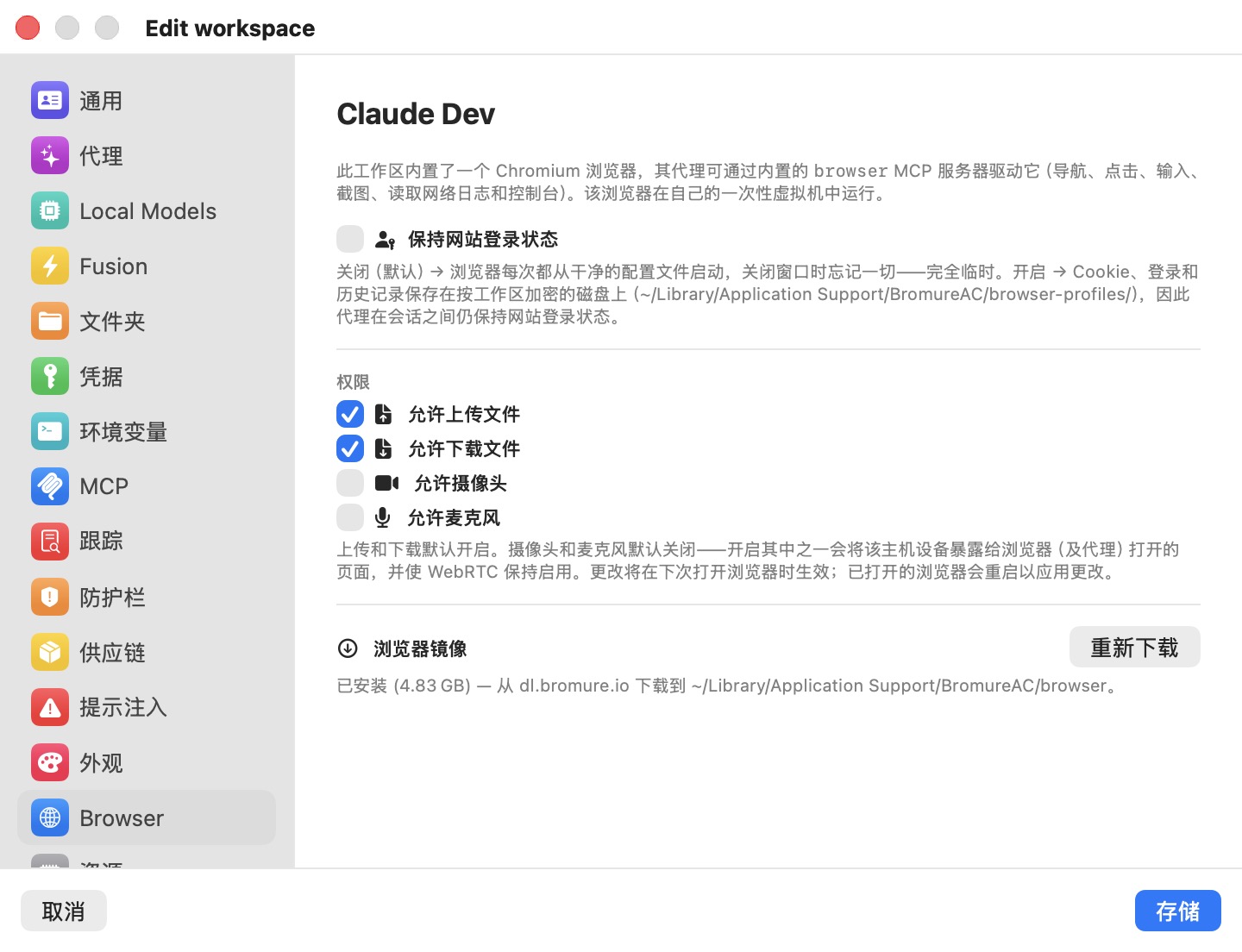Click the 已安装 (4.83 GB) status text
This screenshot has height=952, width=1242.
[x=404, y=686]
